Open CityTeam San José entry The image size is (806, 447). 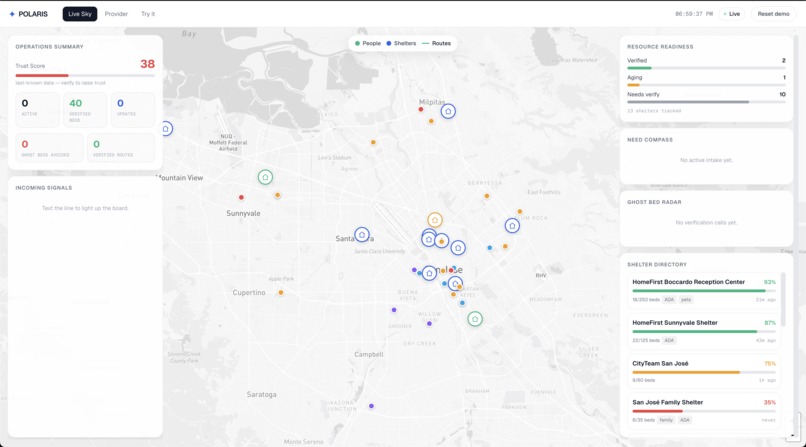click(704, 371)
